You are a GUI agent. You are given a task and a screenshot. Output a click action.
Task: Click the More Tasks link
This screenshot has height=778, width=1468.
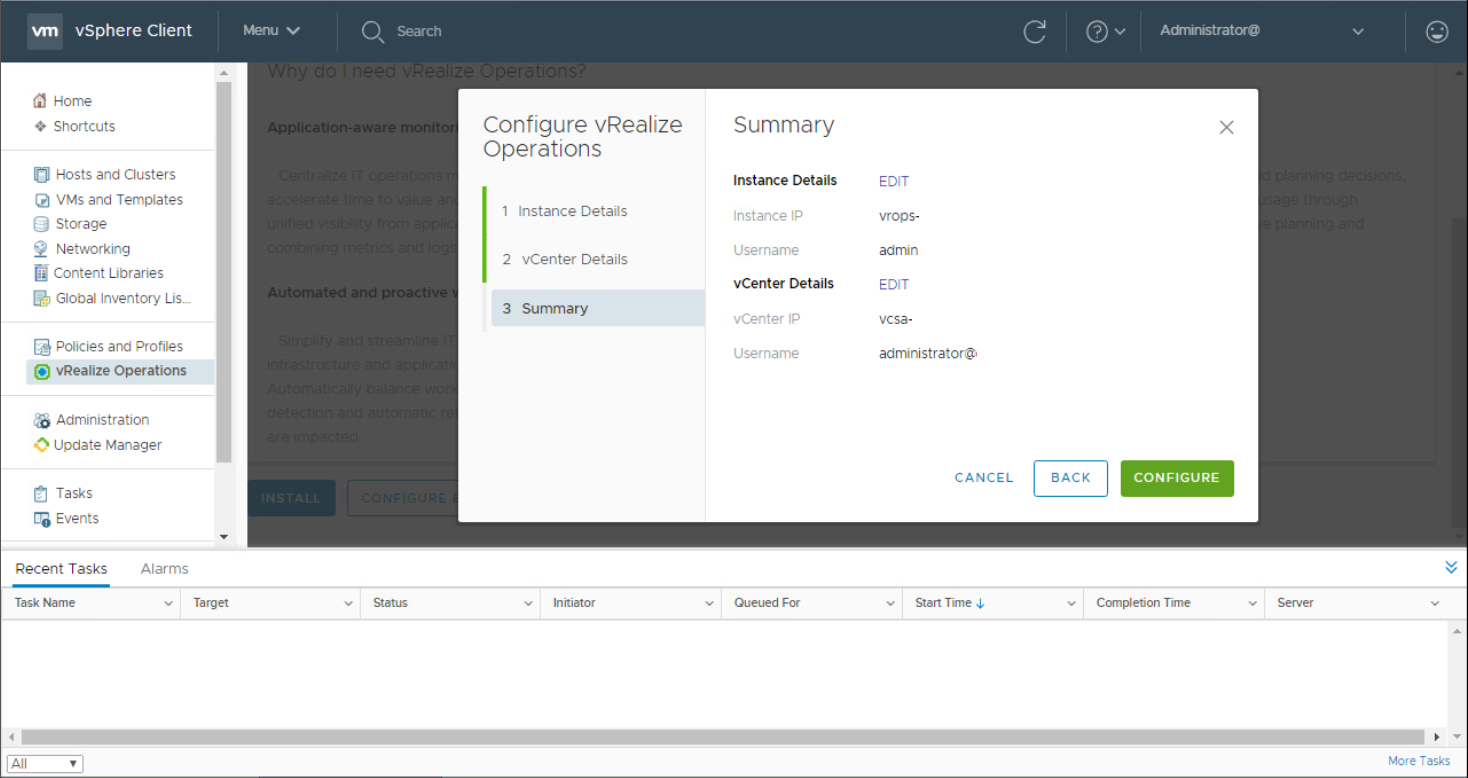[1418, 761]
